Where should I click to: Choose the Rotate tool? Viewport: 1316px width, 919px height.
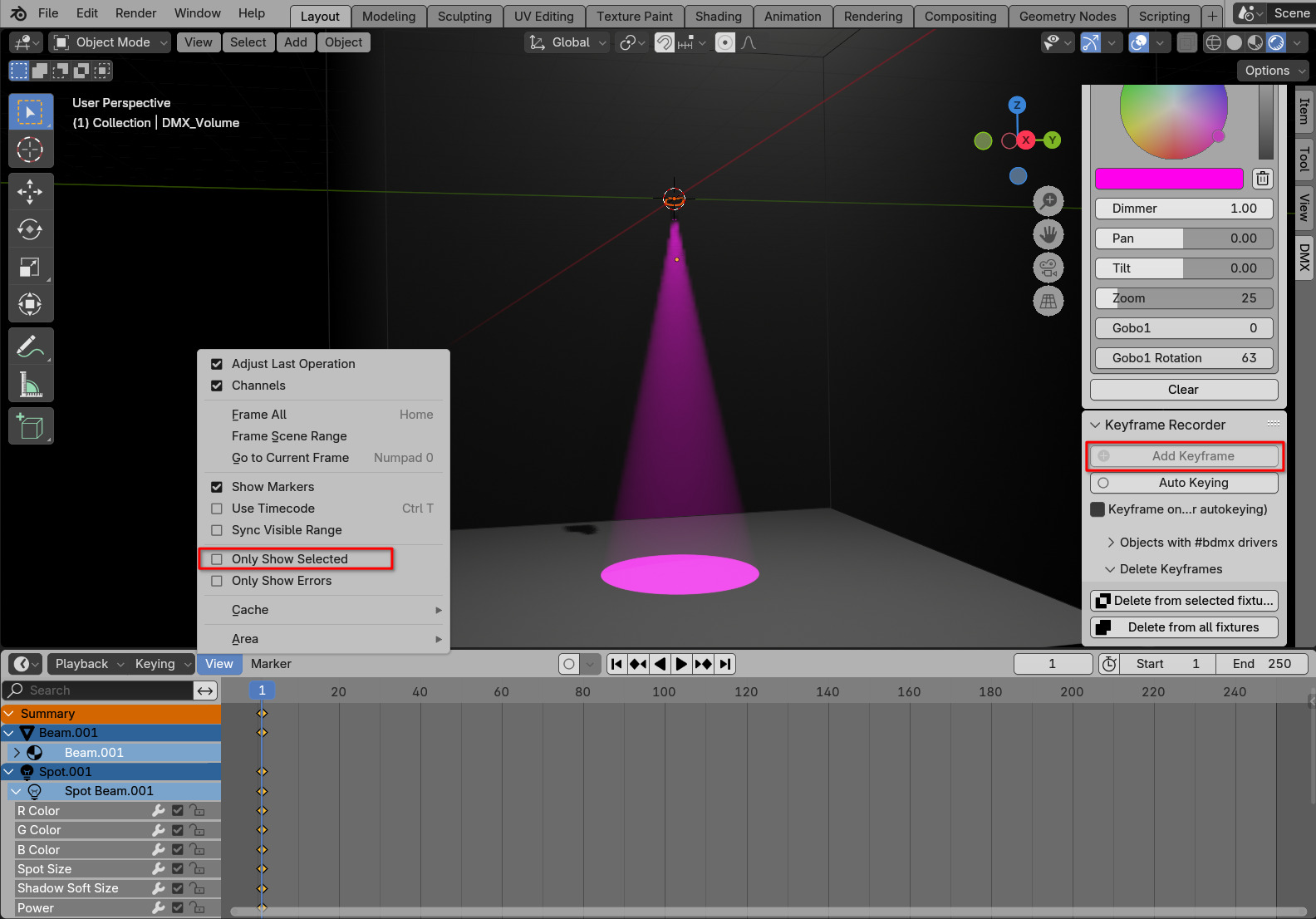(x=31, y=229)
